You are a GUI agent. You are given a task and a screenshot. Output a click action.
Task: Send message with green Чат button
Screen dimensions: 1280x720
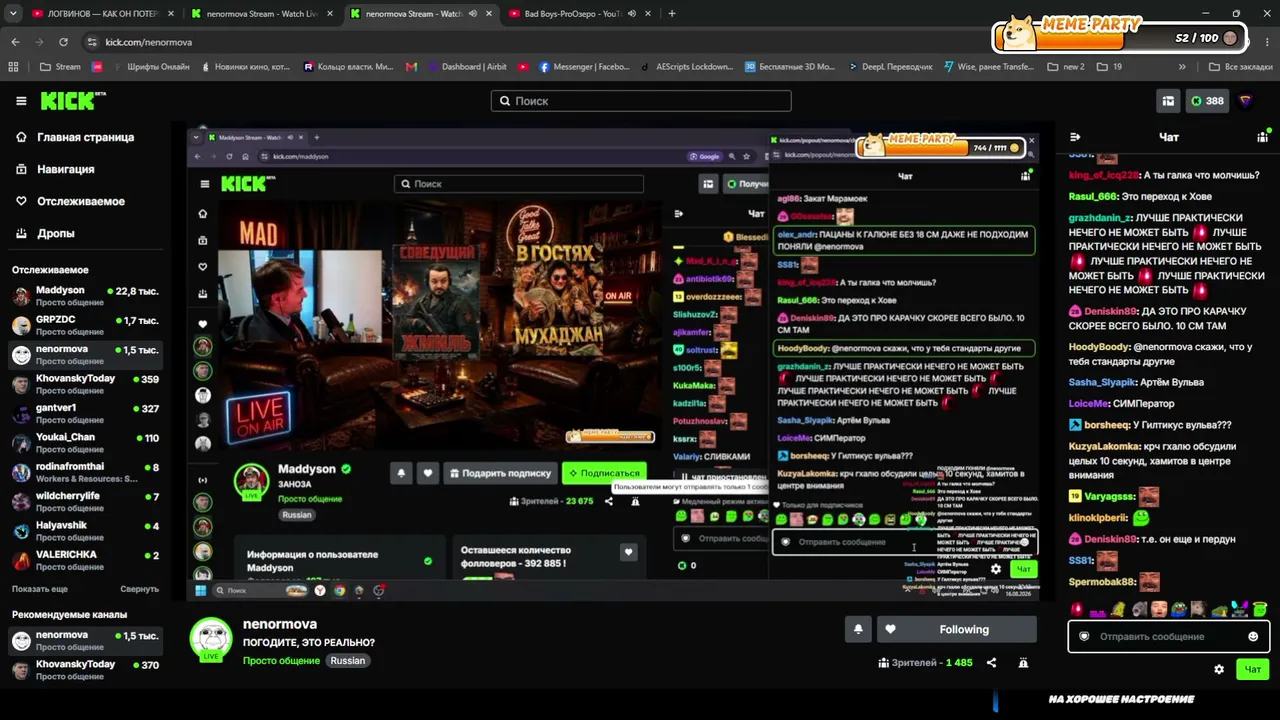(x=1253, y=669)
